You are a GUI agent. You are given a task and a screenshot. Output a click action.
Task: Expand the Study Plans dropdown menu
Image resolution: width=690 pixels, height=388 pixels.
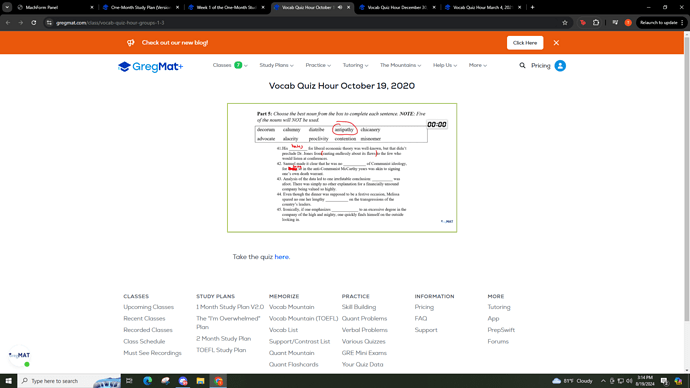276,65
